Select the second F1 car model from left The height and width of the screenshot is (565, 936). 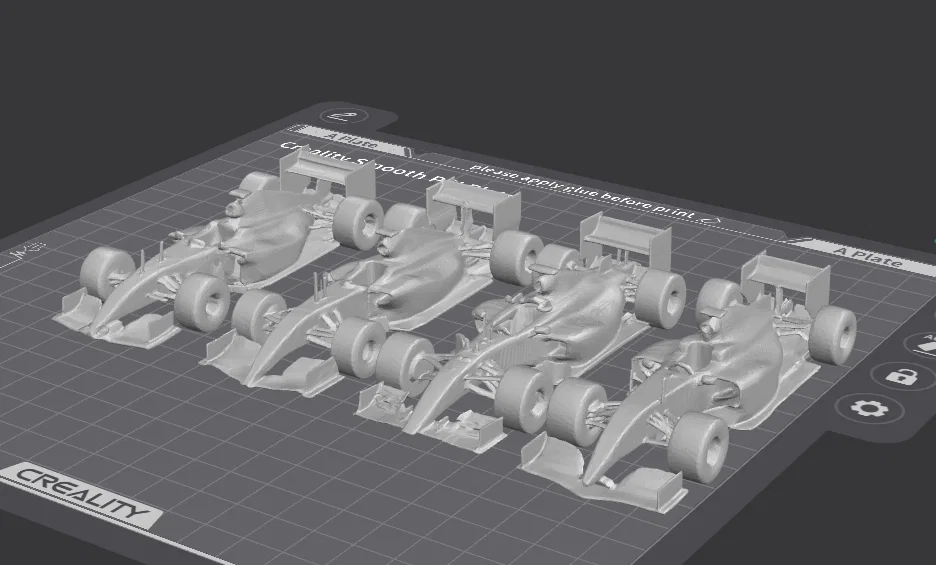pos(370,287)
